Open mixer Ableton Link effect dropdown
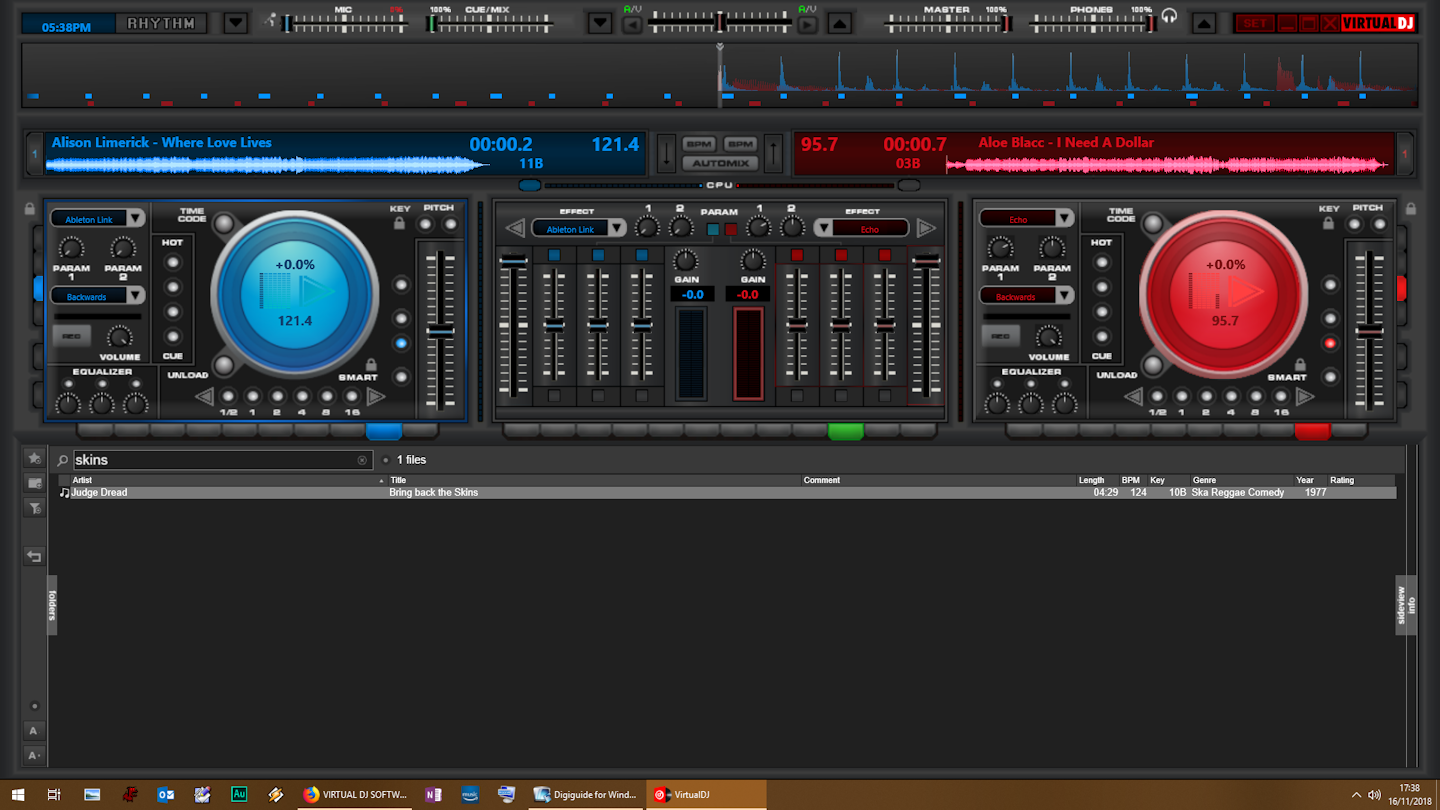 tap(617, 229)
